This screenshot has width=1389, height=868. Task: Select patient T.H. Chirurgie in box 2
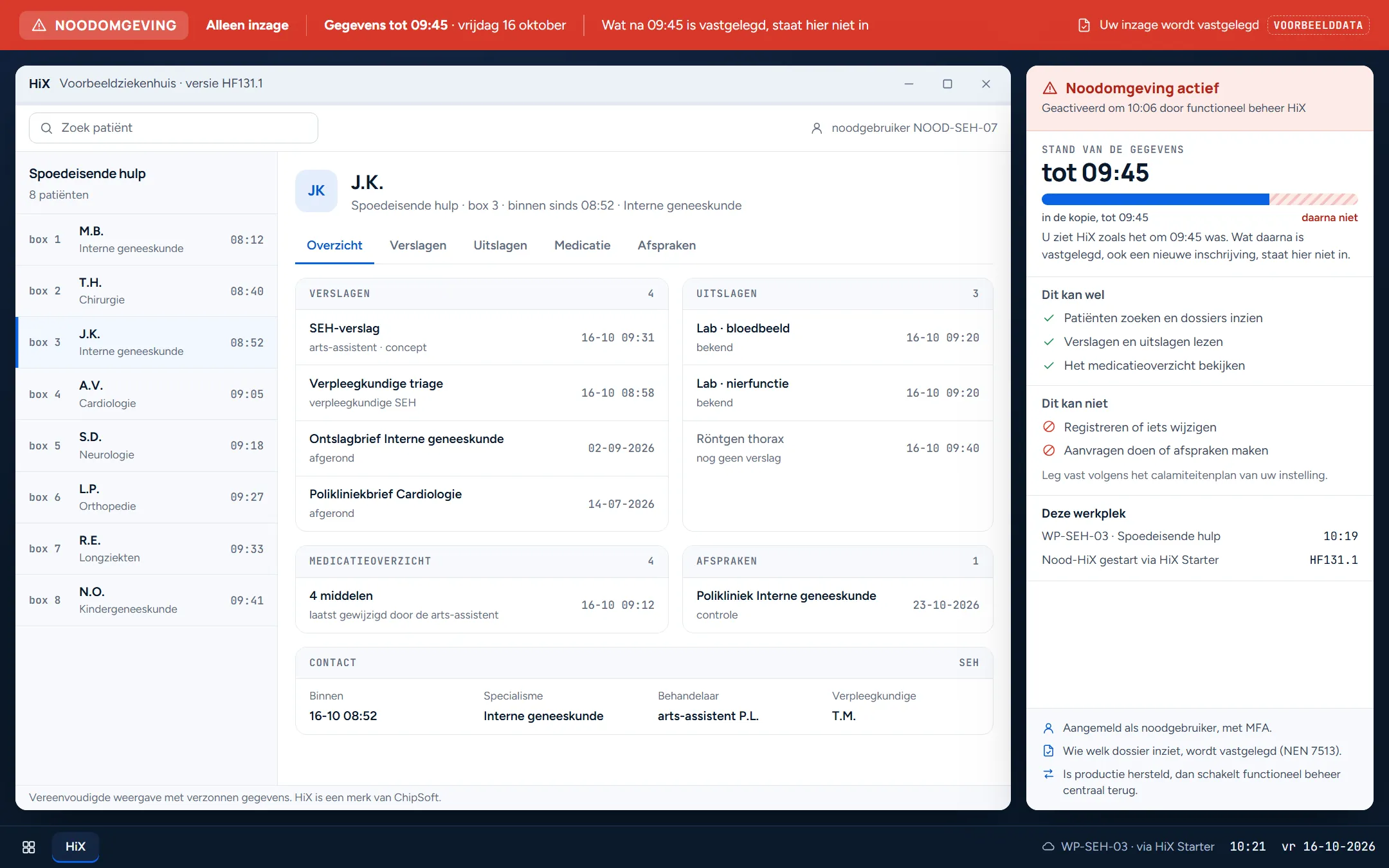pyautogui.click(x=147, y=291)
